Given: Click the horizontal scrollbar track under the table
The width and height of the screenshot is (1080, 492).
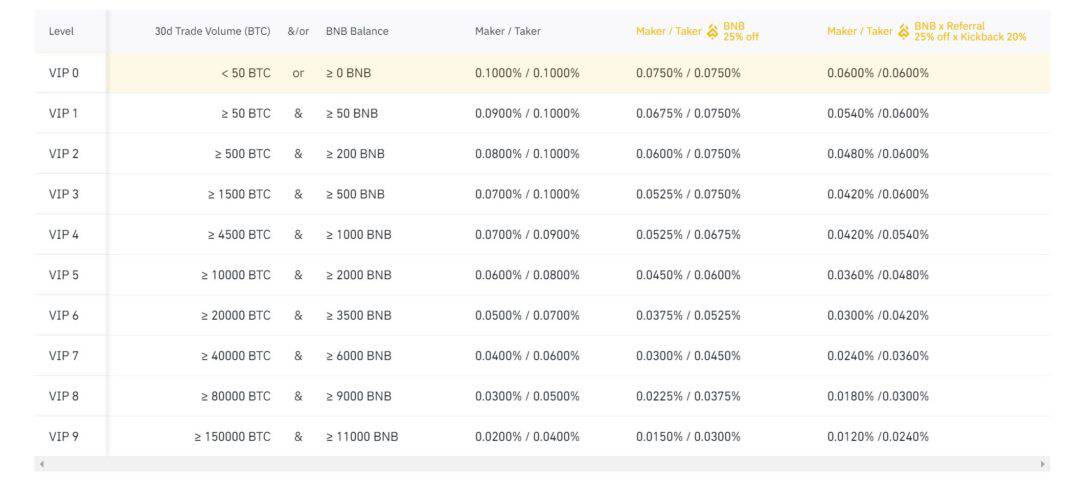Looking at the screenshot, I should tap(540, 464).
